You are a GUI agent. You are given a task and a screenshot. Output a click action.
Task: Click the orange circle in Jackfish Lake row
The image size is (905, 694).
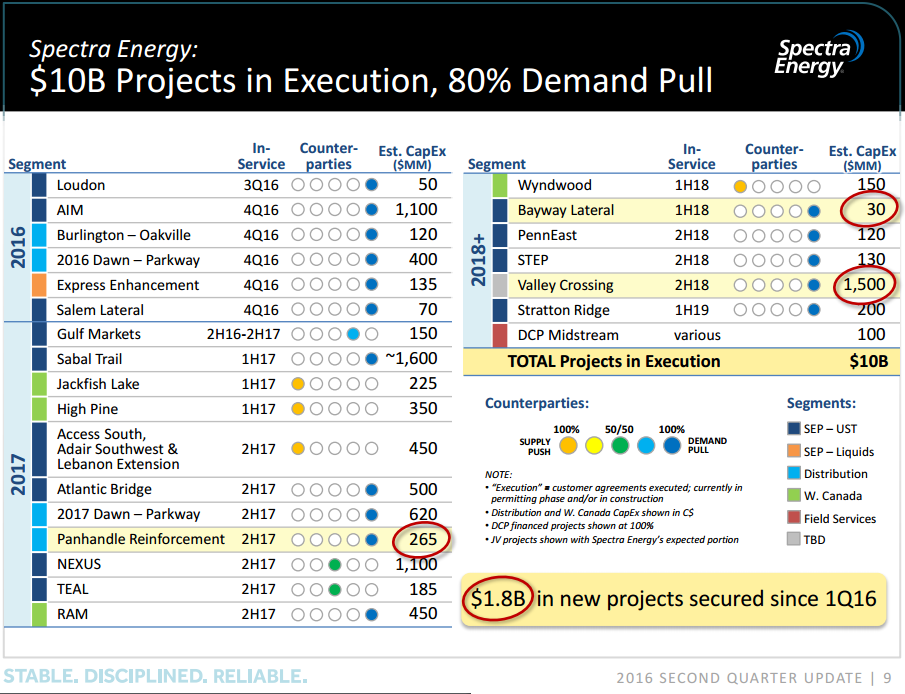click(298, 384)
